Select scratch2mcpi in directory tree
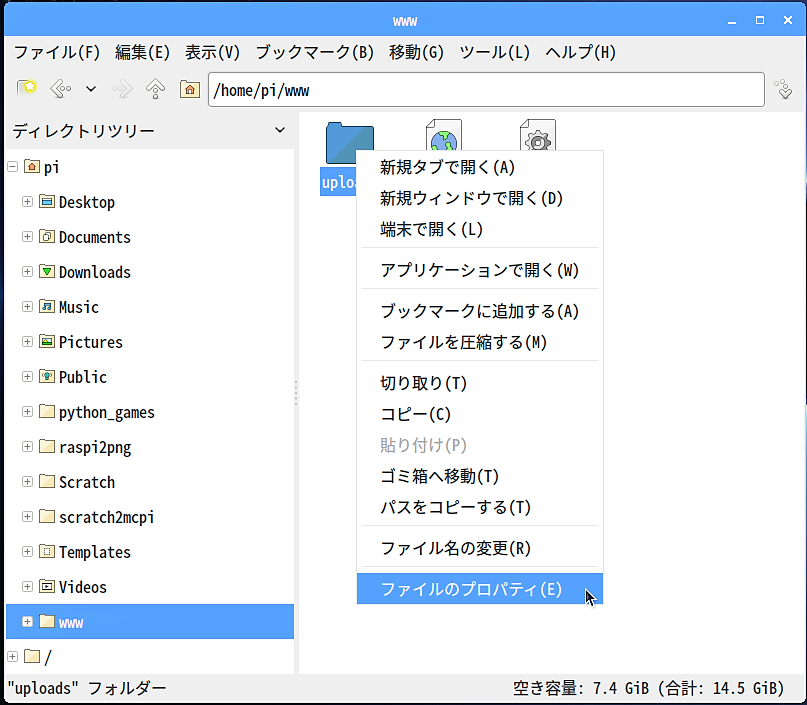 [107, 517]
